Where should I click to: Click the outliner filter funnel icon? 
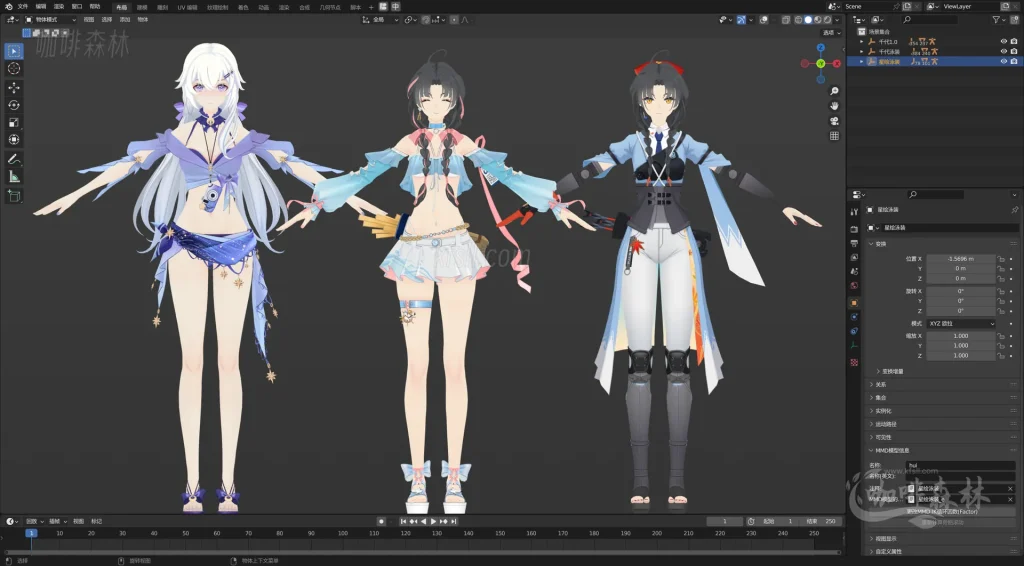(x=996, y=20)
